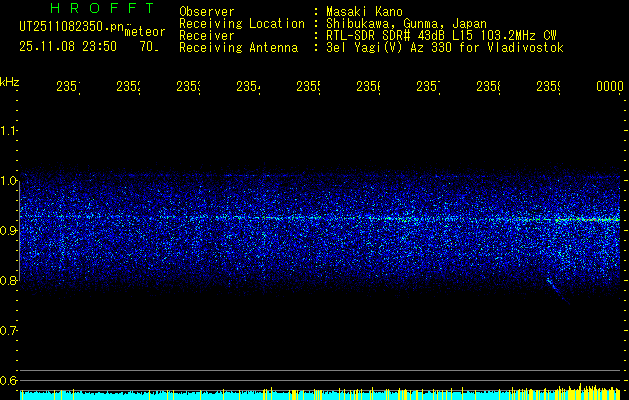Click the 2353 time marker
Screen dimensions: 629x400
(x=188, y=87)
